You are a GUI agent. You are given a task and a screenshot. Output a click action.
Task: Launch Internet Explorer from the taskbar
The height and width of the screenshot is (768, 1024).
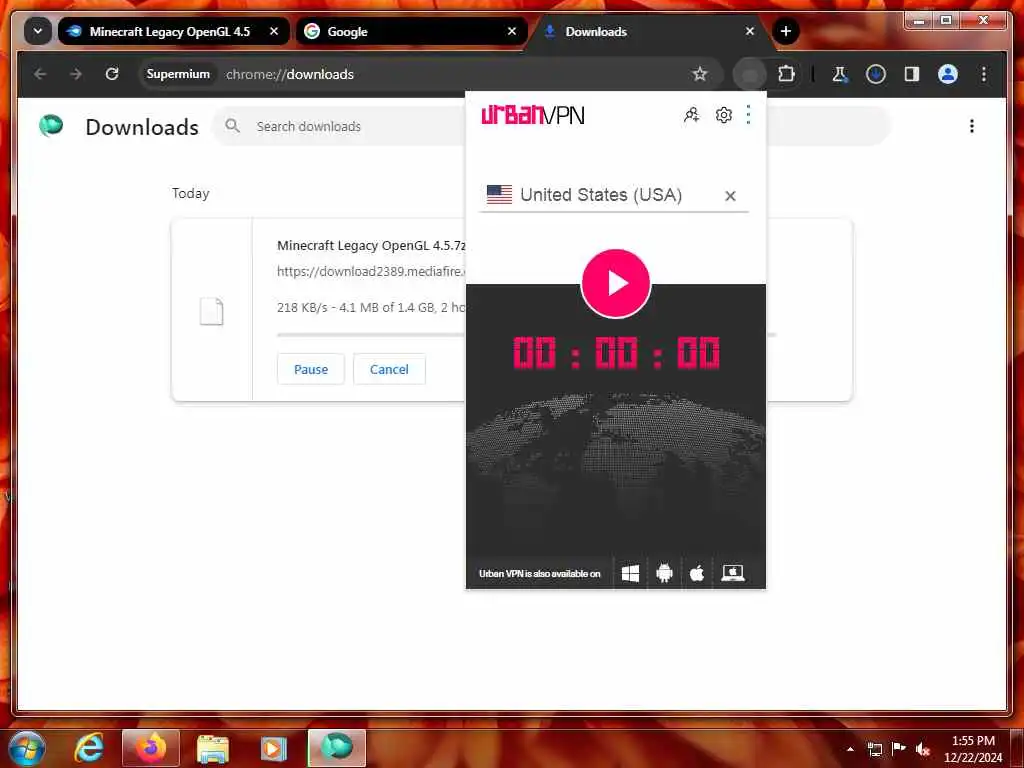(x=89, y=748)
